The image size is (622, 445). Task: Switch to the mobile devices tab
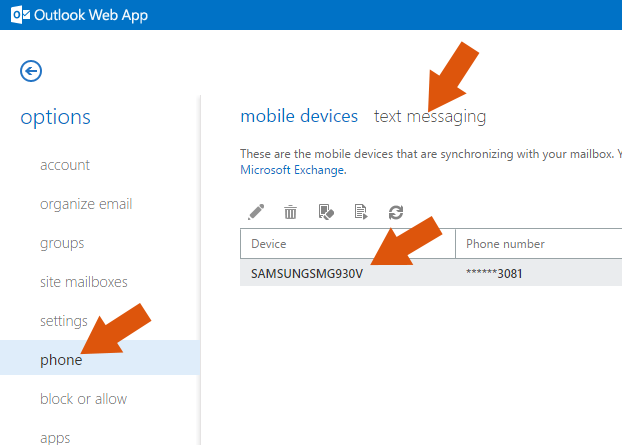coord(299,116)
